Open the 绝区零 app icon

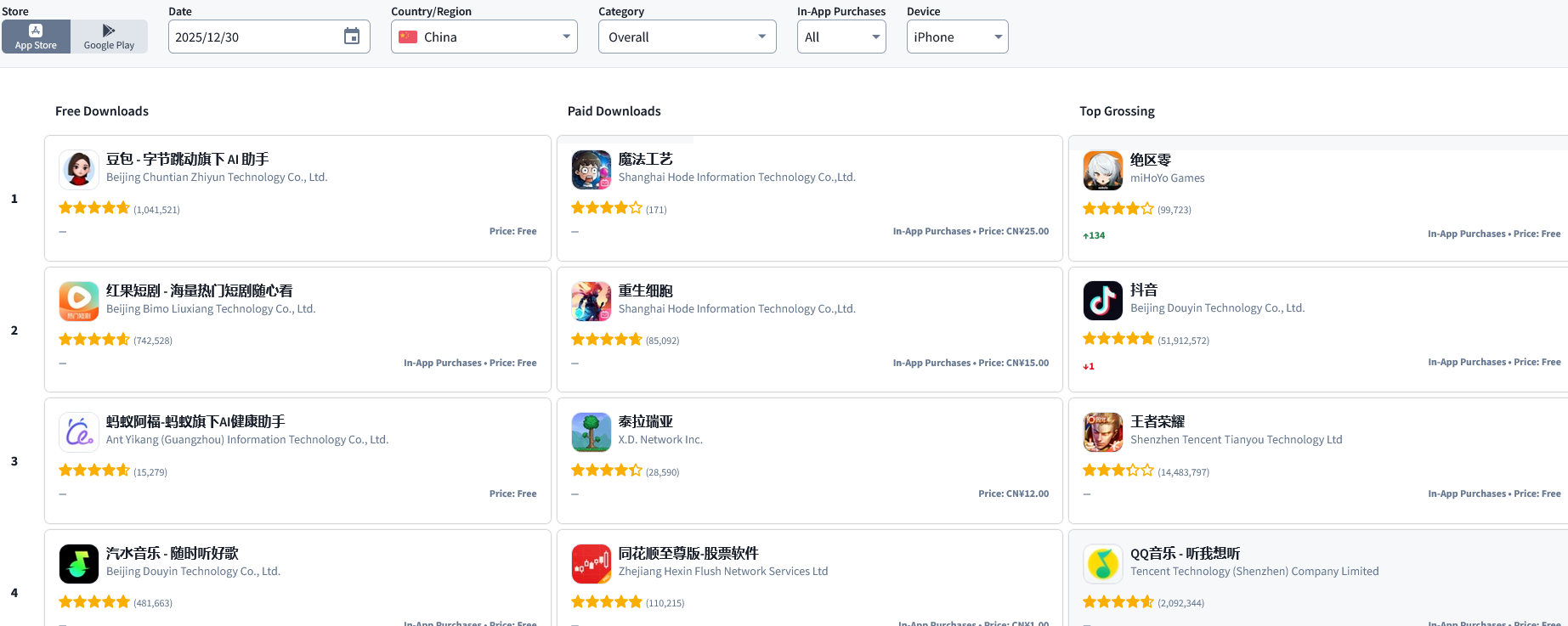[x=1103, y=170]
